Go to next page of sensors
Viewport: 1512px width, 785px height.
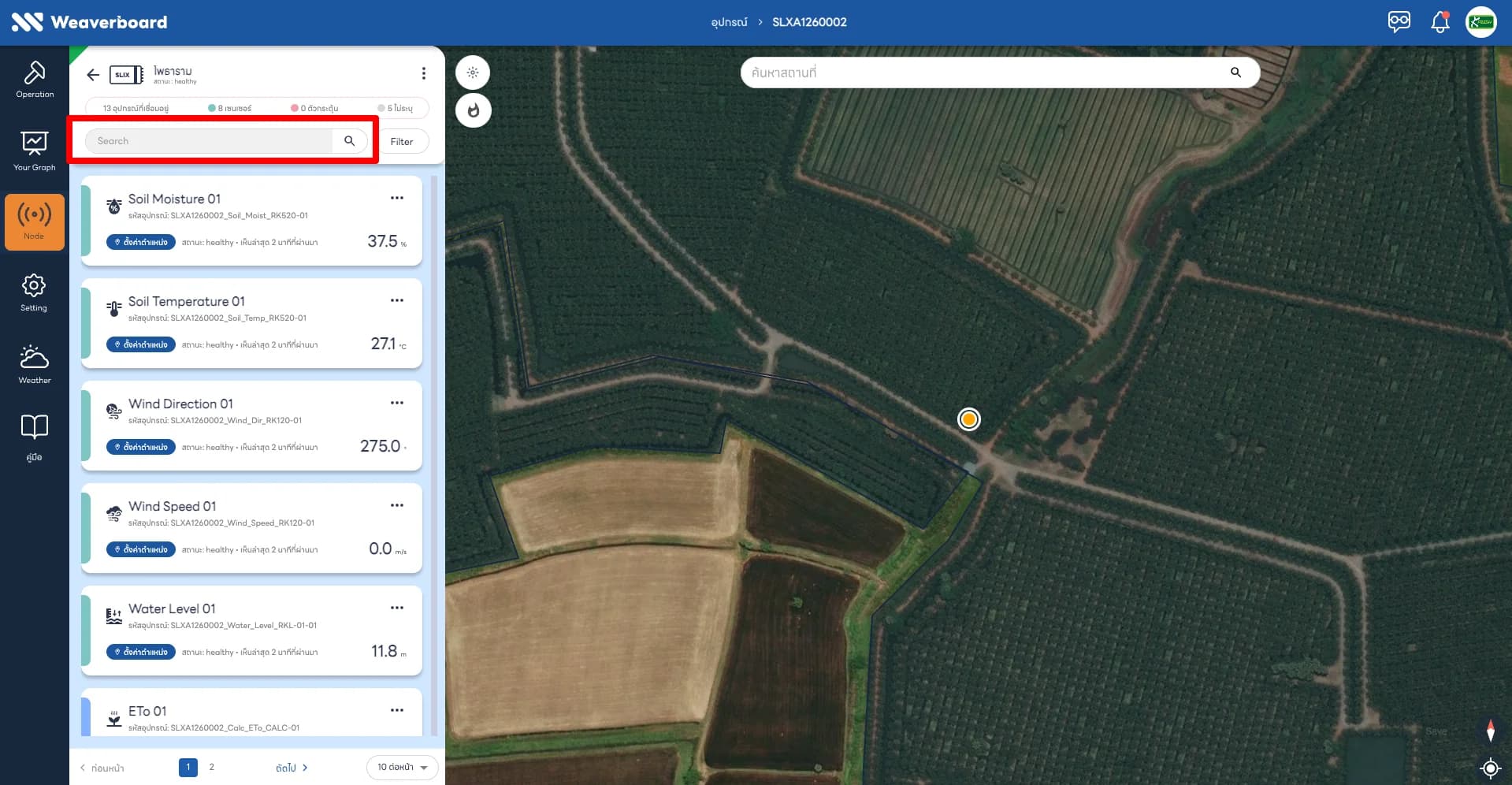point(292,768)
